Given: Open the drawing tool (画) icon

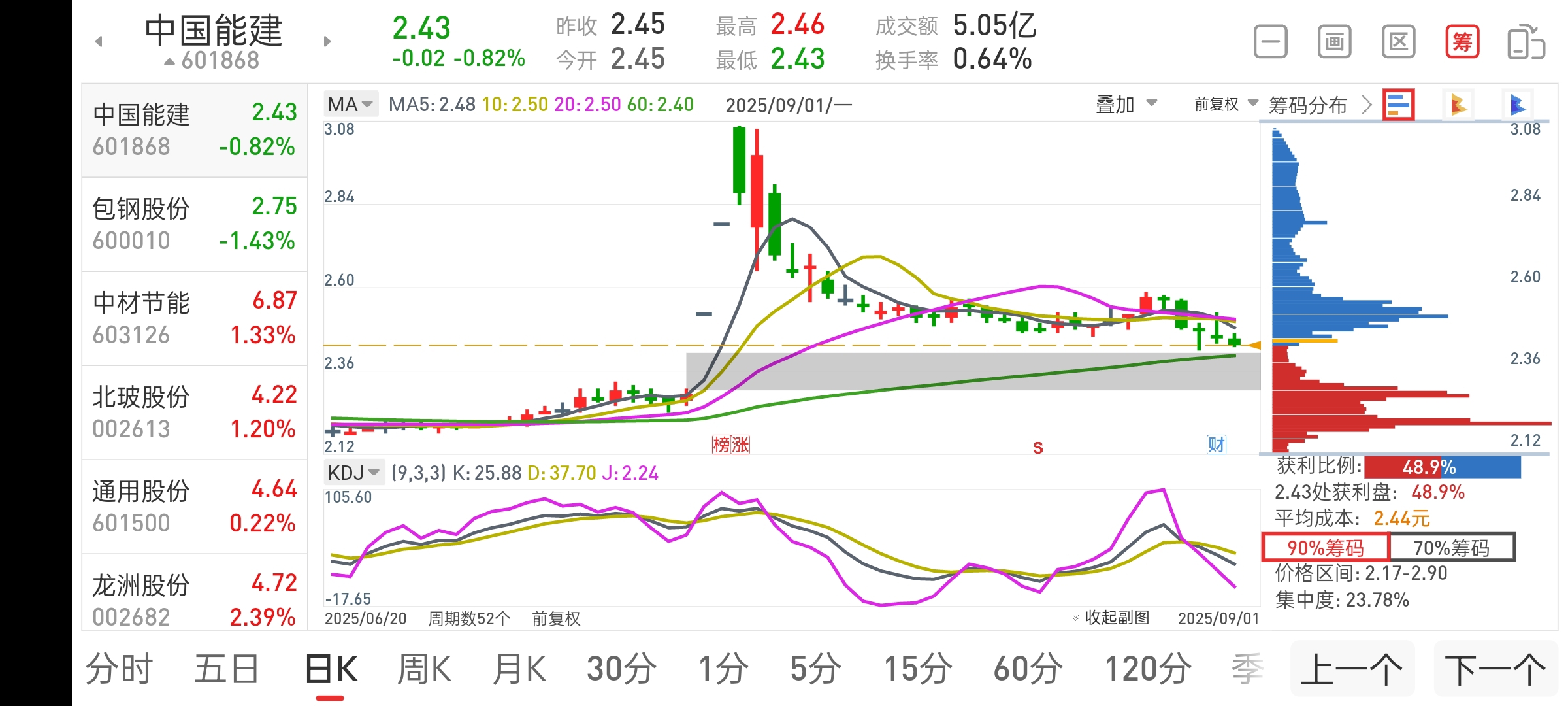Looking at the screenshot, I should pyautogui.click(x=1334, y=42).
